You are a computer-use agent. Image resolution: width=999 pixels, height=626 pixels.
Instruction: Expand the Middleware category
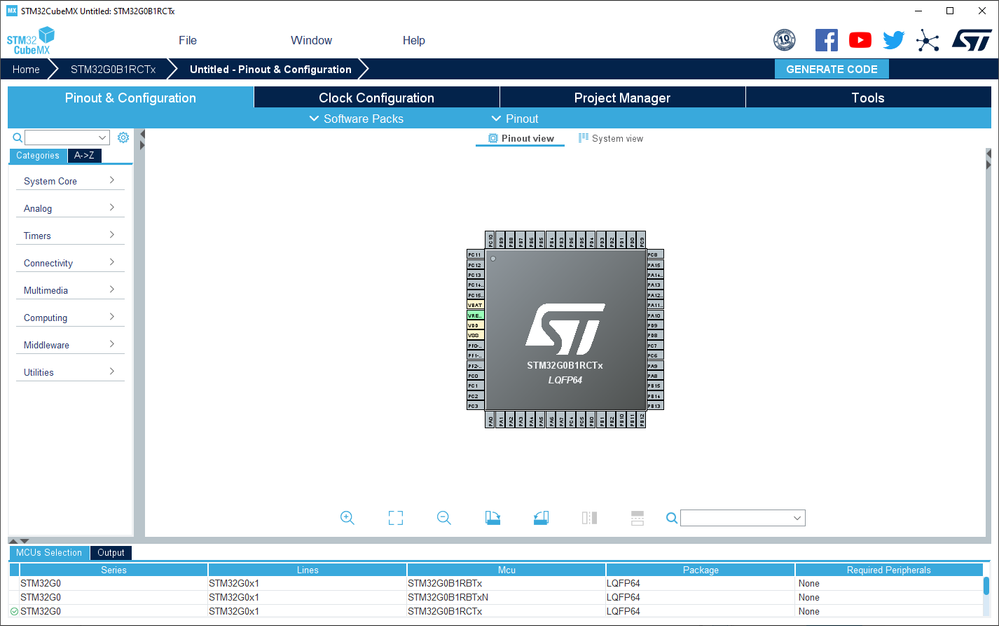coord(70,345)
